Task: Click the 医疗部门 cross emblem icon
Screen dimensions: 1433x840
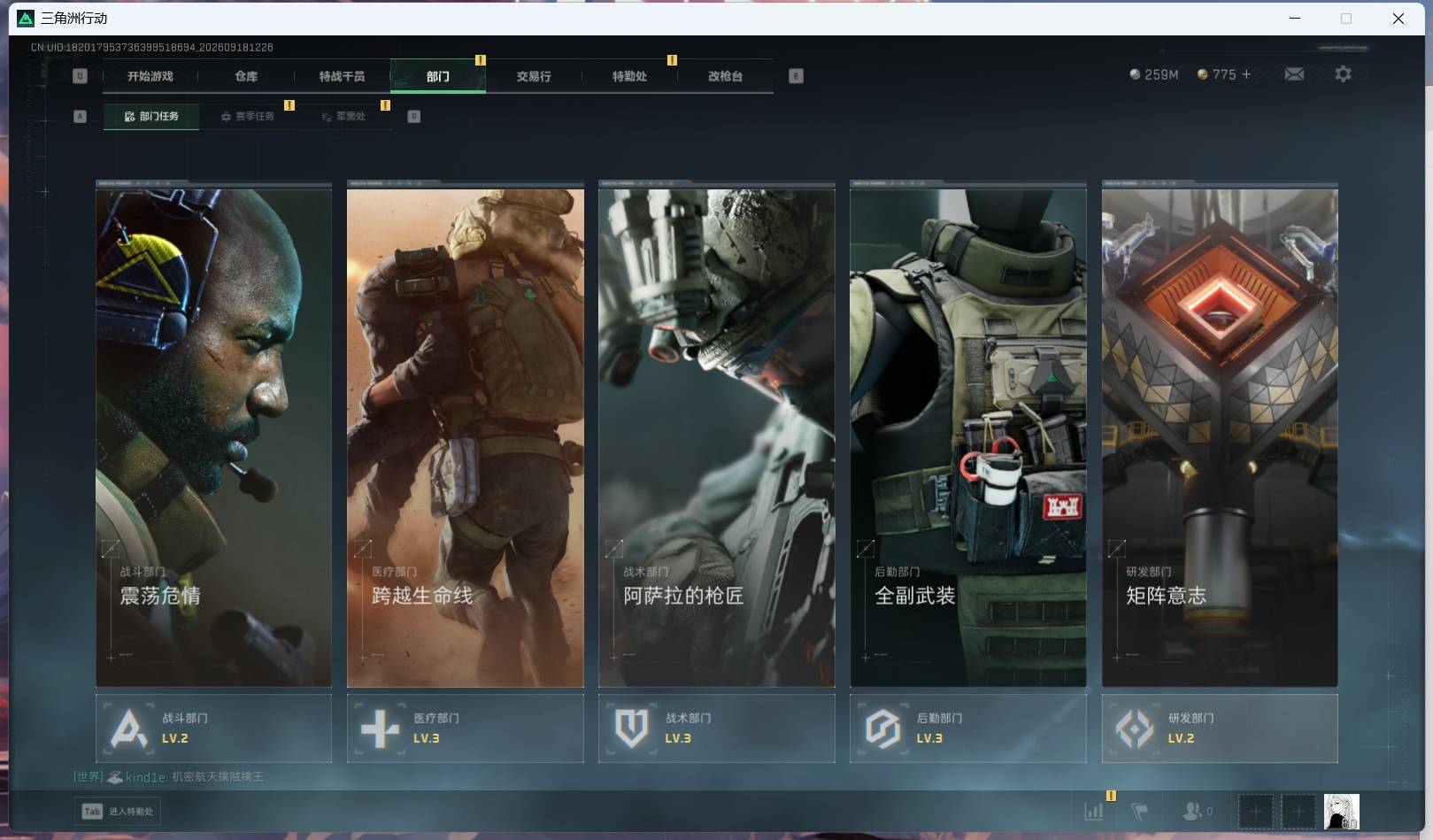Action: point(381,728)
